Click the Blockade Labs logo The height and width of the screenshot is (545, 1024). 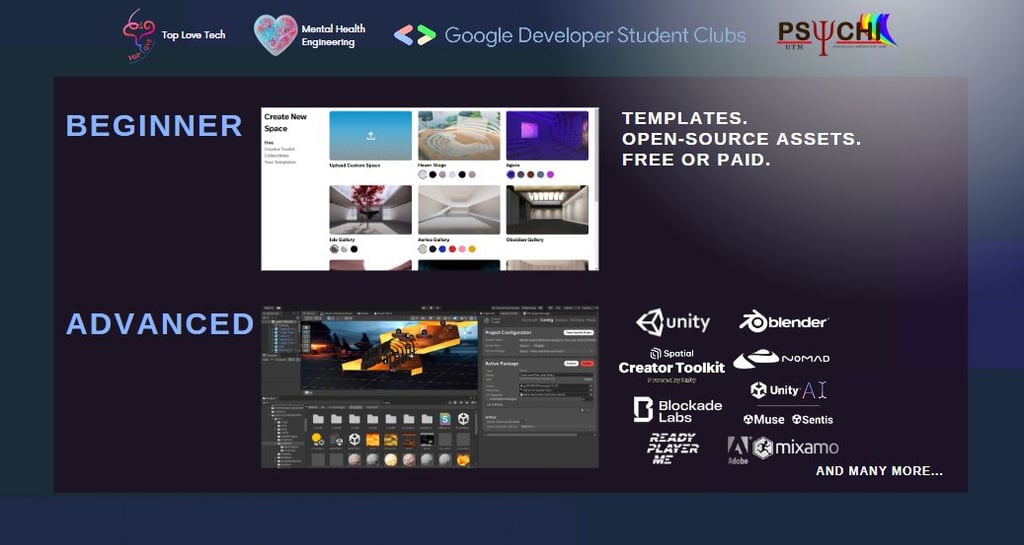coord(678,410)
